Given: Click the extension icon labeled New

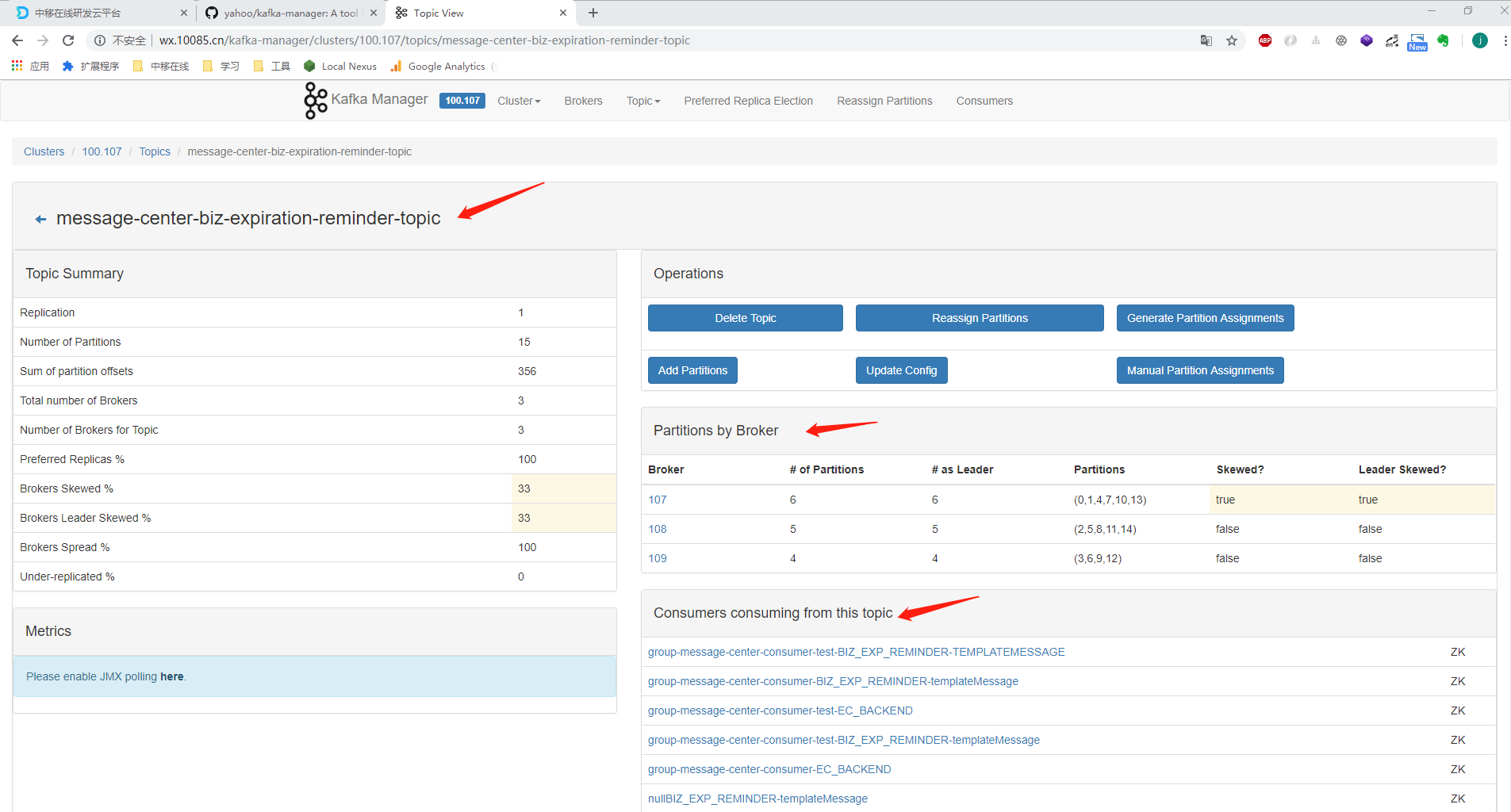Looking at the screenshot, I should [x=1417, y=42].
